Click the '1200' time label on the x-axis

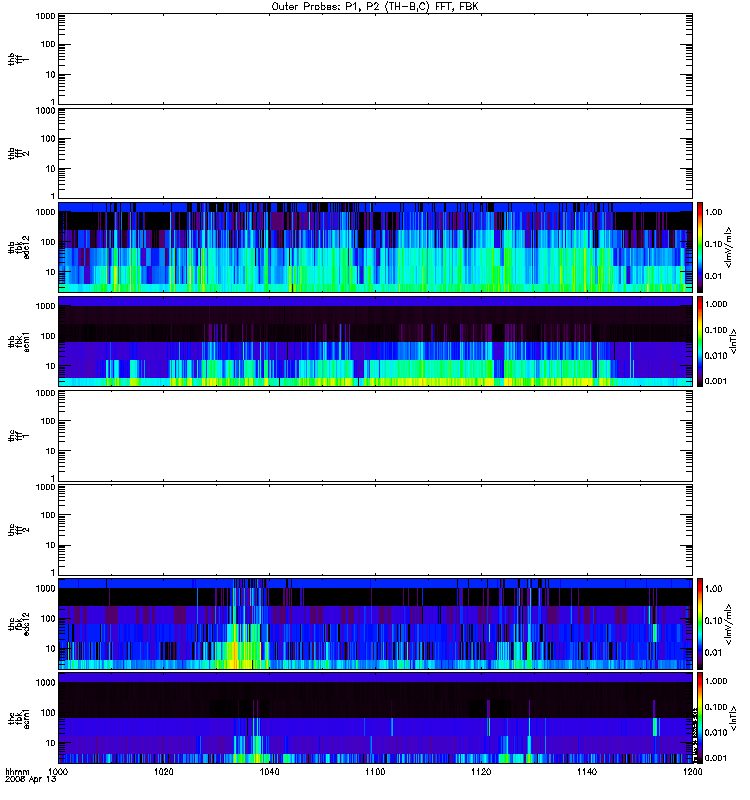(x=692, y=771)
